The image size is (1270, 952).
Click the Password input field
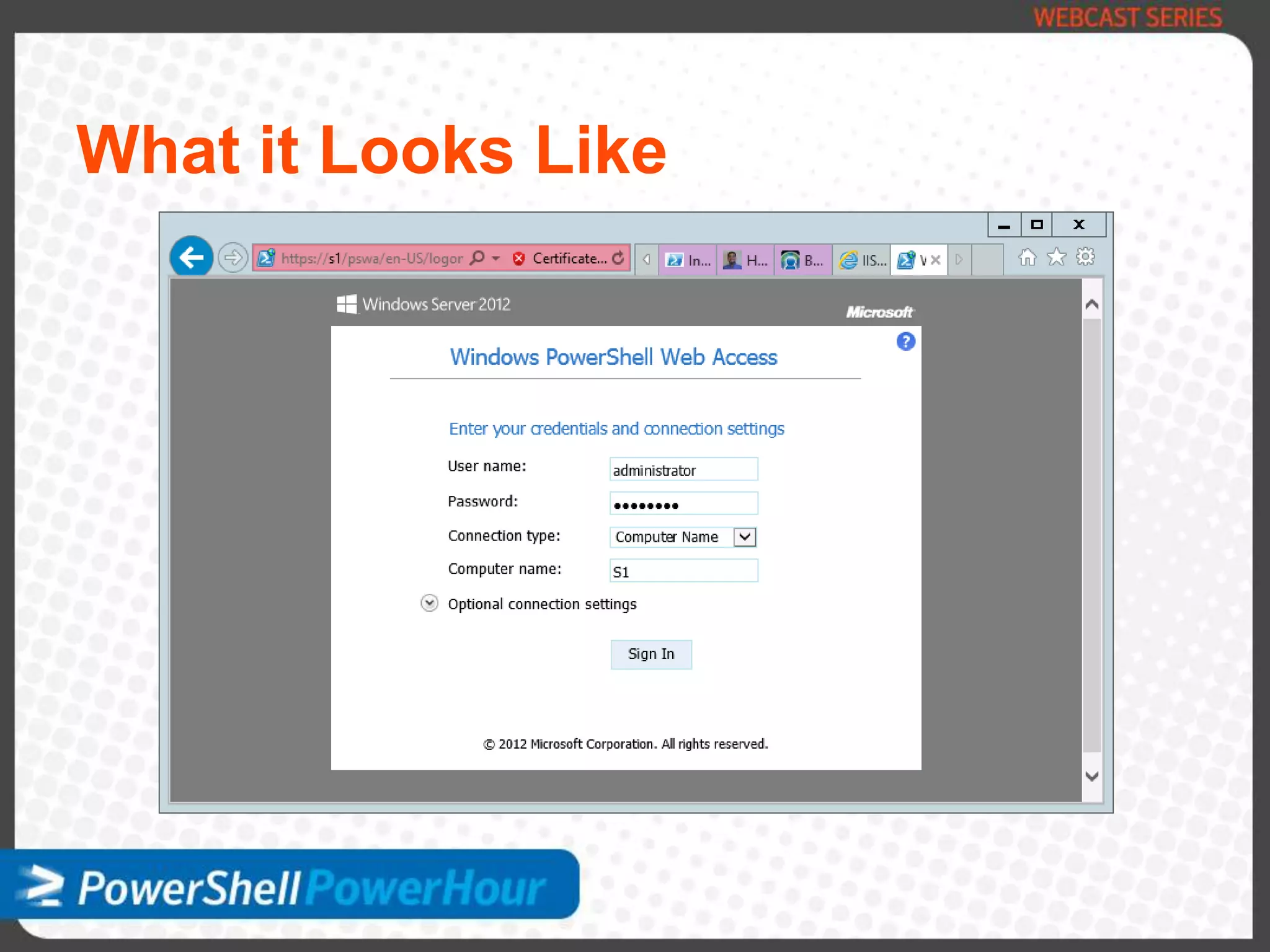(x=683, y=504)
